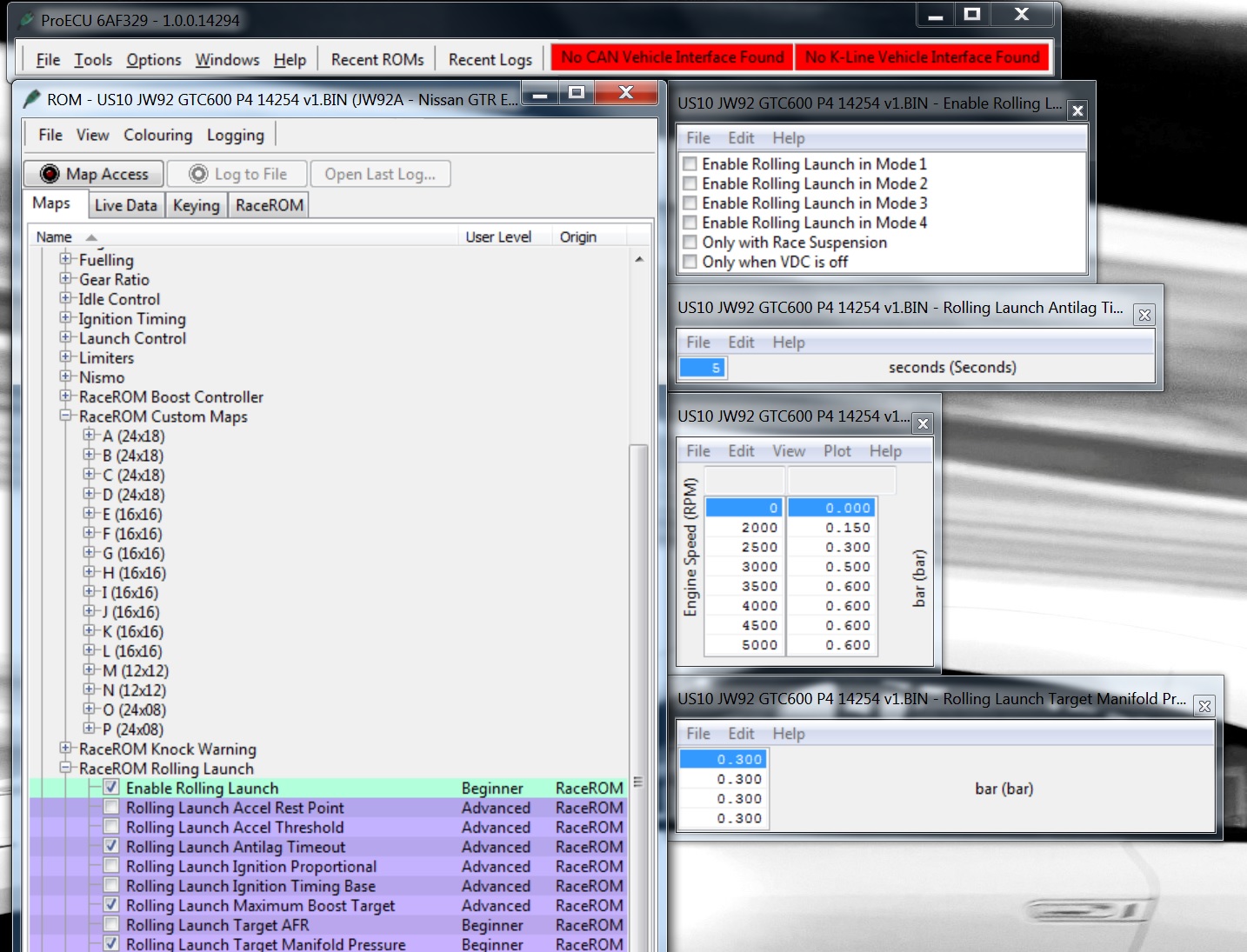
Task: Enable Rolling Launch in Mode 1 checkbox
Action: click(x=690, y=164)
